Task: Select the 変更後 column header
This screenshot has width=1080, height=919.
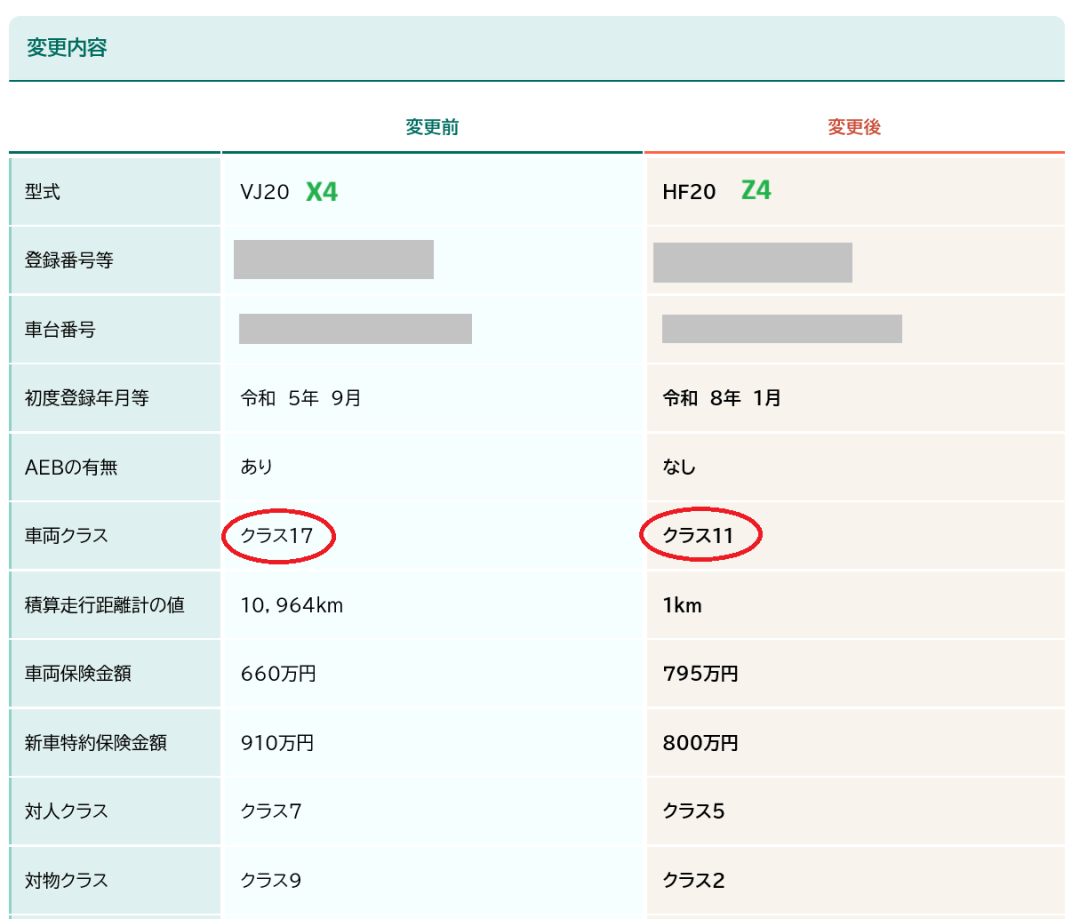Action: click(854, 128)
